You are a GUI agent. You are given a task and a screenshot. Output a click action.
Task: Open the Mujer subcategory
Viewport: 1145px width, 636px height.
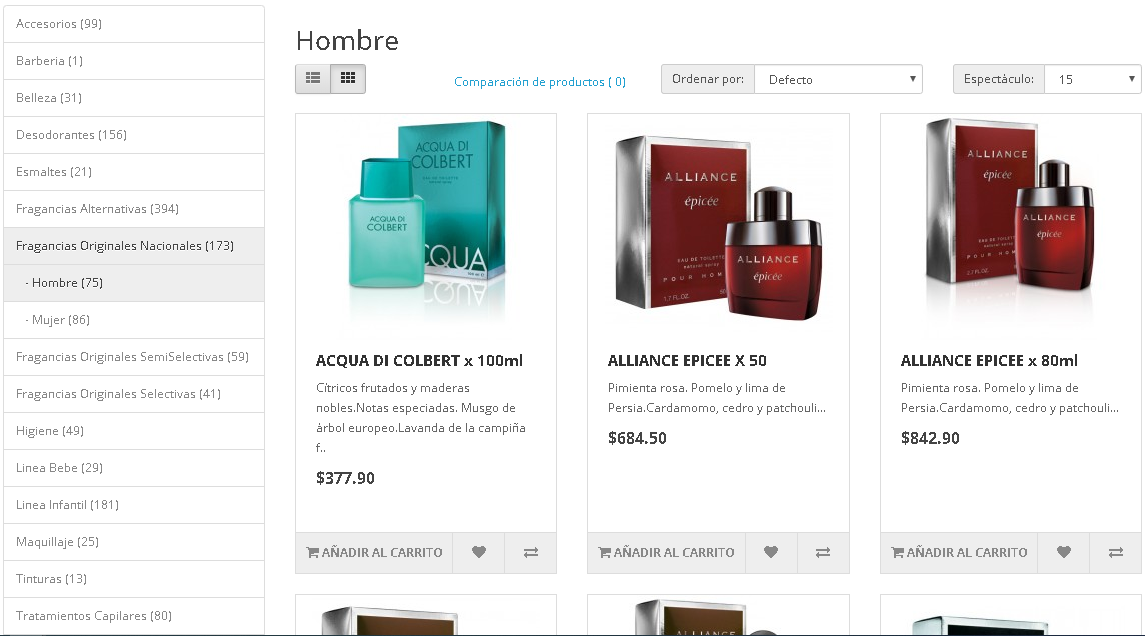pos(134,320)
